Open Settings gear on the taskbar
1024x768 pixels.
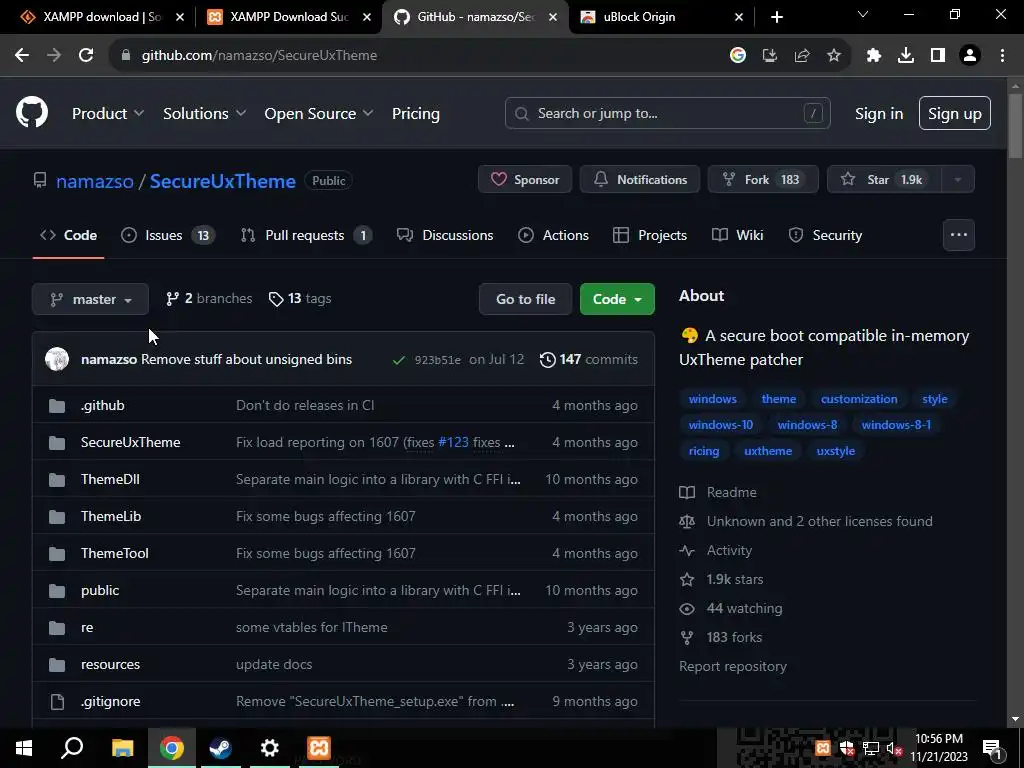coord(269,748)
